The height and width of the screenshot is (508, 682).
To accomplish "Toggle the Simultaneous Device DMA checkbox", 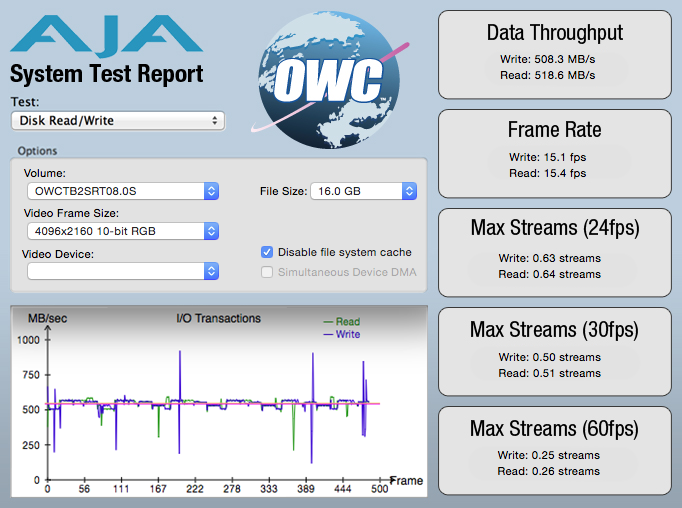I will [267, 272].
